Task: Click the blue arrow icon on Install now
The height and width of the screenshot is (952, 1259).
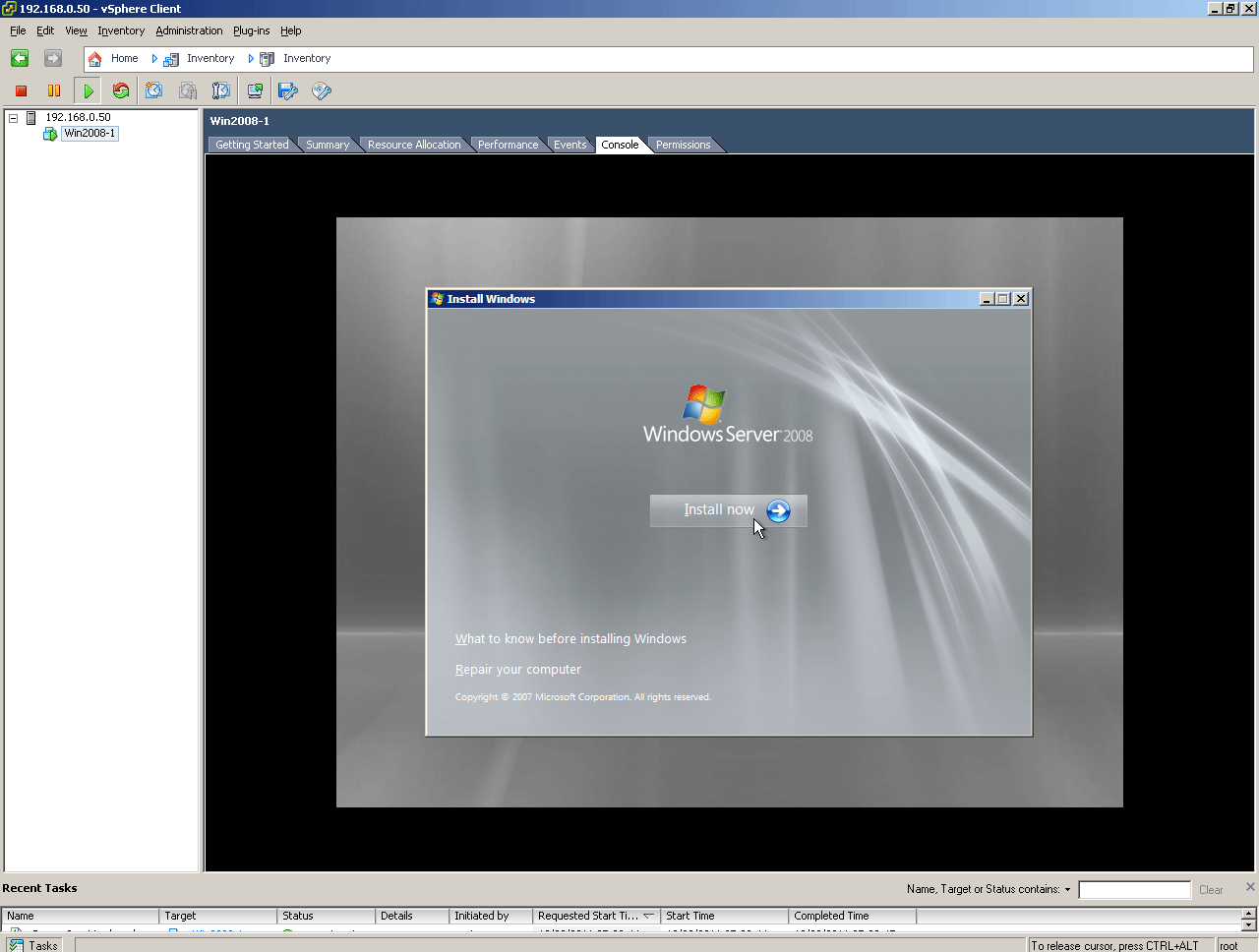Action: [778, 510]
